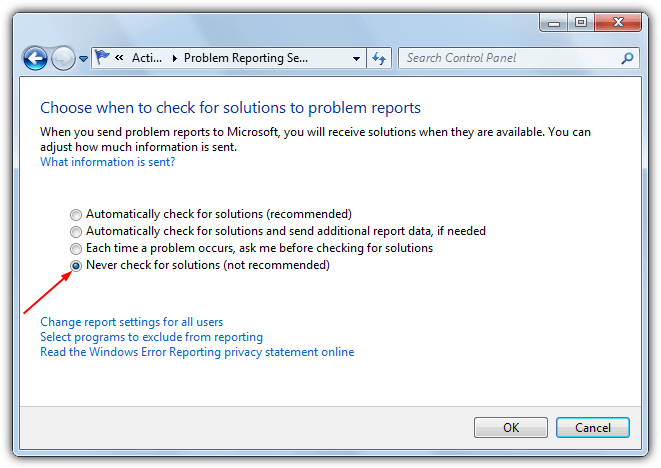Click the Action Center flag icon
The width and height of the screenshot is (661, 468).
tap(102, 57)
